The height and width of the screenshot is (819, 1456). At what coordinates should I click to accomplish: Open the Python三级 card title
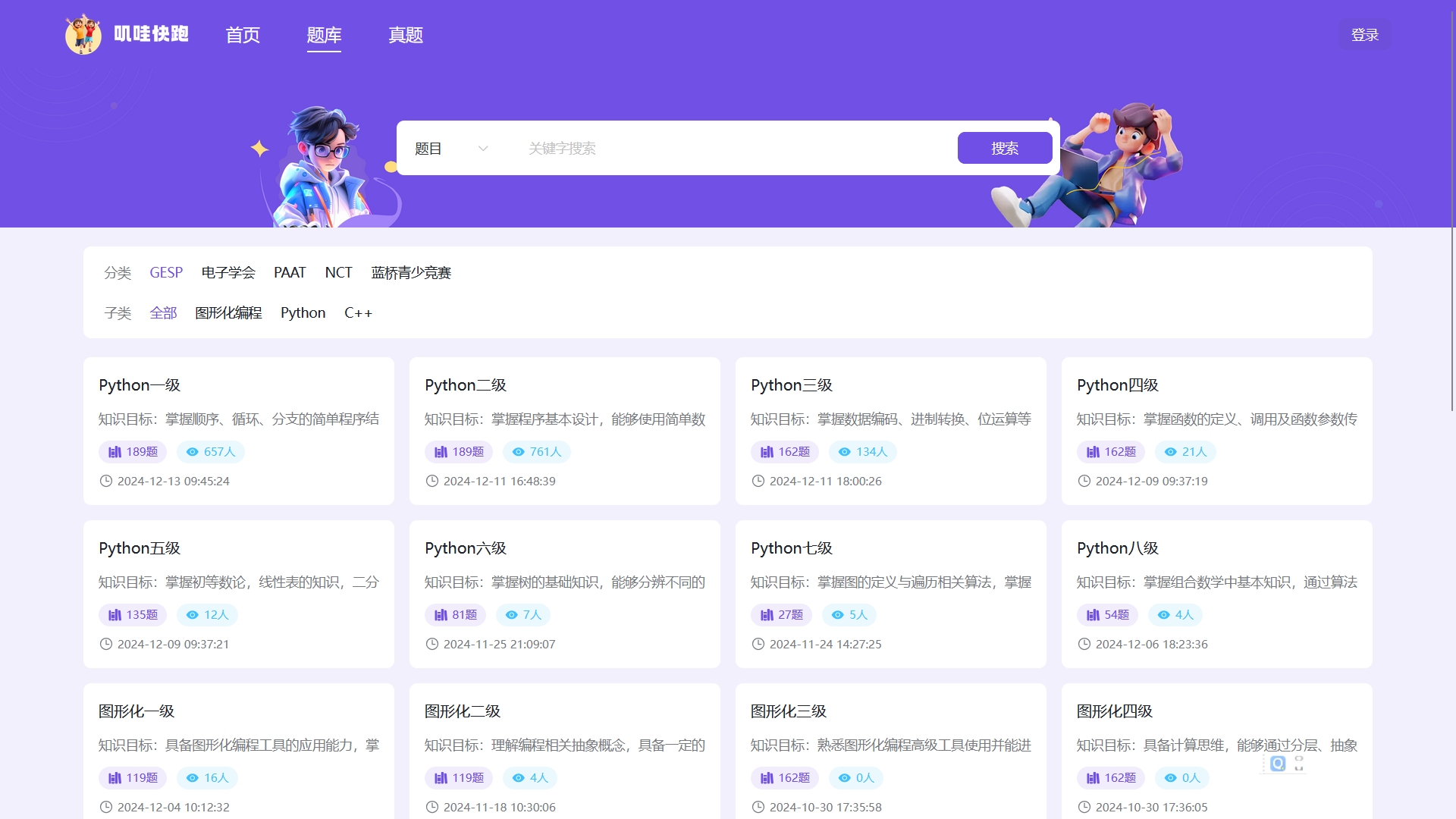[792, 385]
